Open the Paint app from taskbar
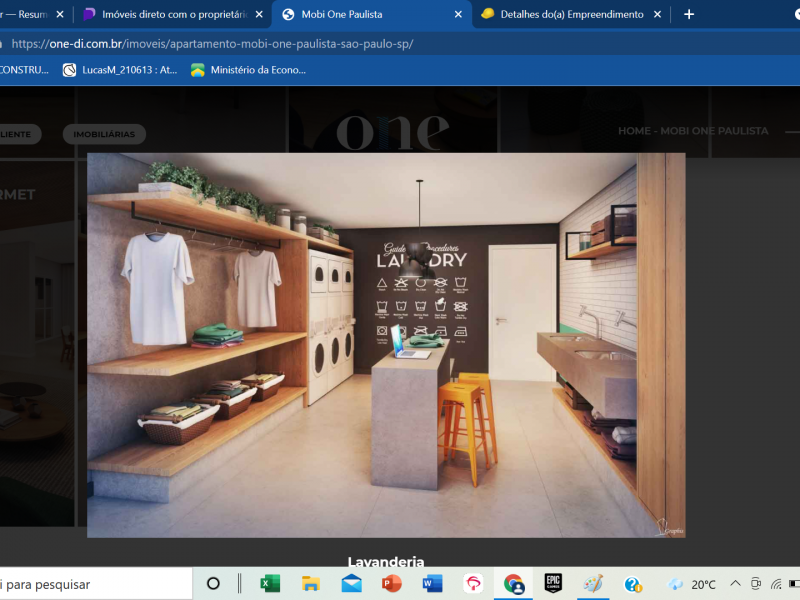The width and height of the screenshot is (800, 600). coord(593,584)
